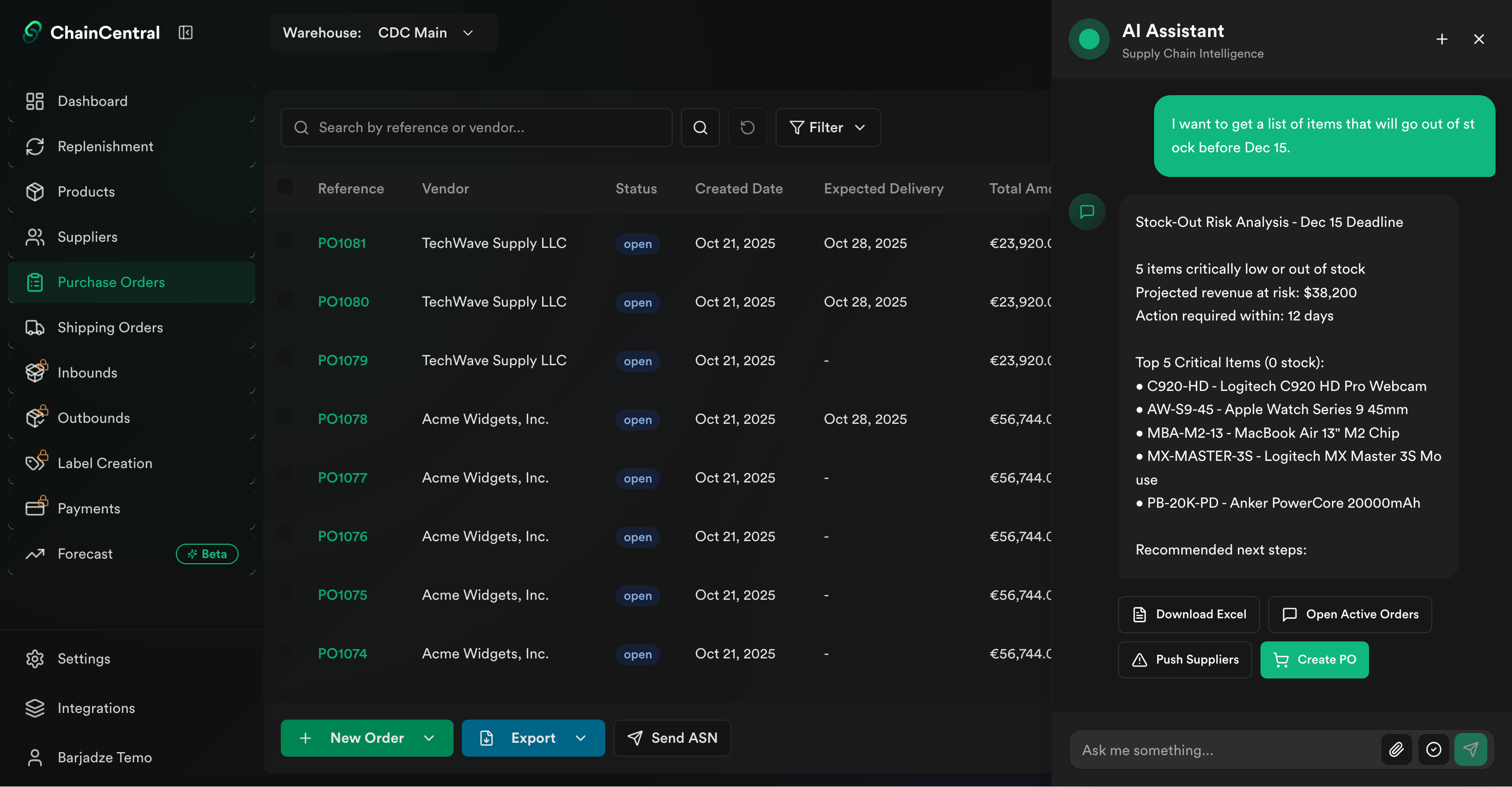Open purchase order PO1078 link

[x=342, y=419]
